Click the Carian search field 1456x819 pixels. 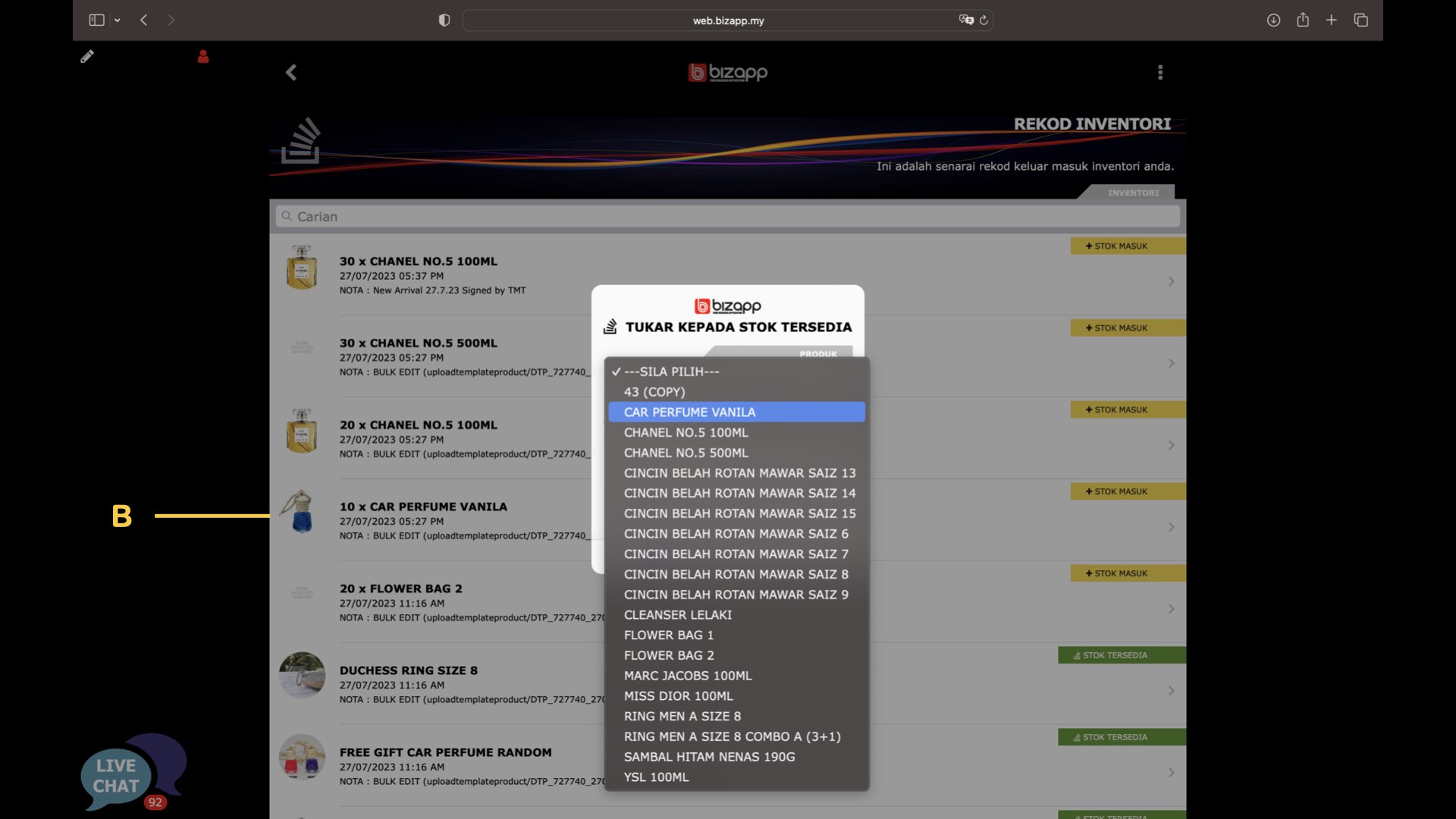728,217
